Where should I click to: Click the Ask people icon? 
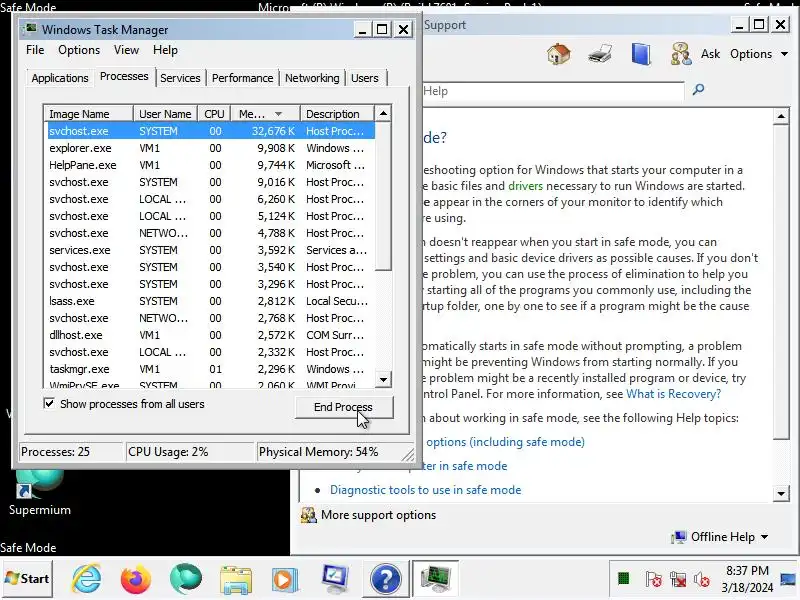pyautogui.click(x=681, y=54)
